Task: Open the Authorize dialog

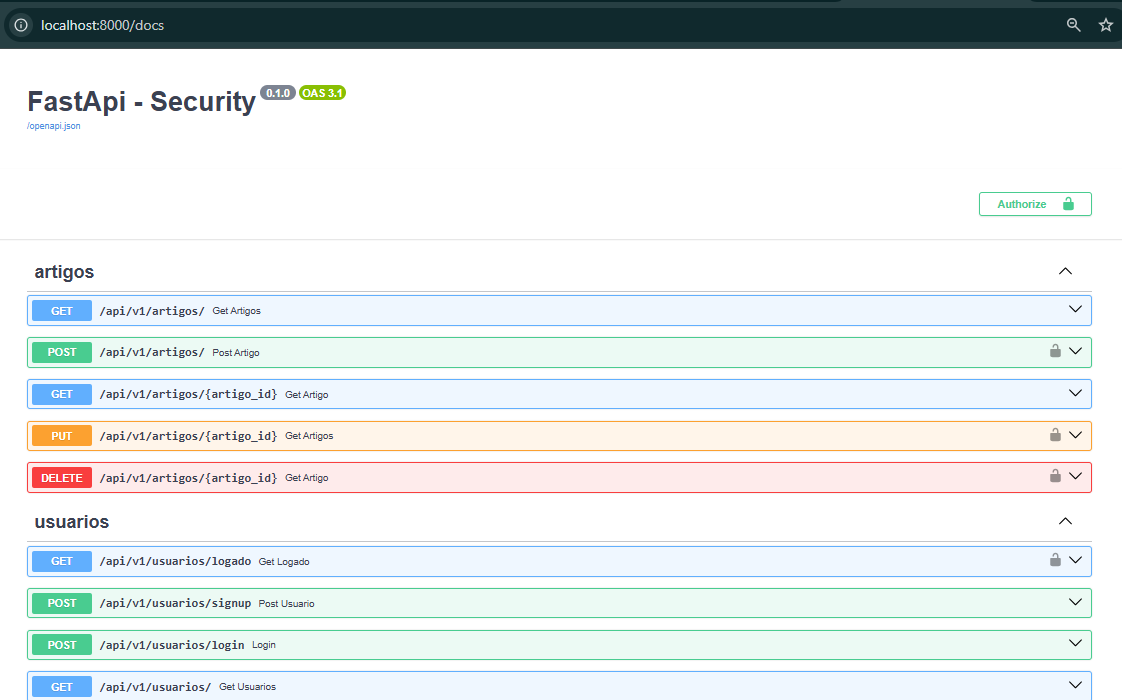Action: coord(1035,204)
